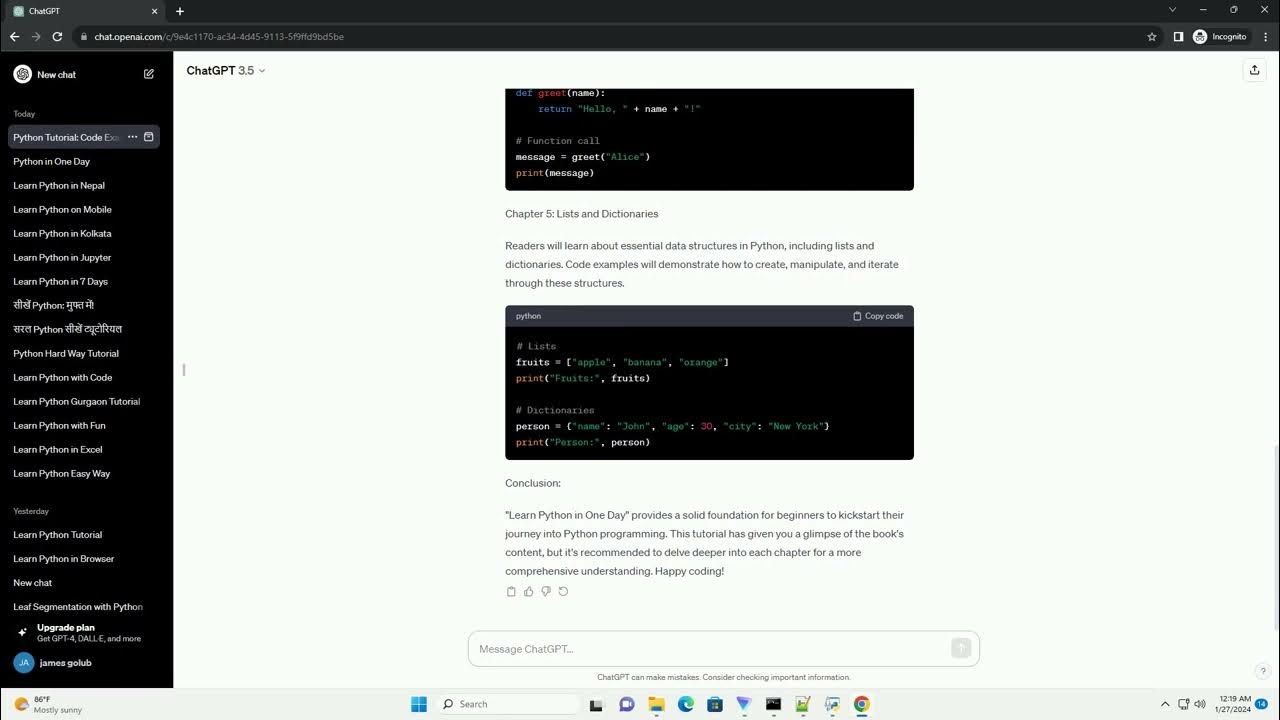Image resolution: width=1280 pixels, height=720 pixels.
Task: Click the send message arrow button
Action: coord(961,648)
